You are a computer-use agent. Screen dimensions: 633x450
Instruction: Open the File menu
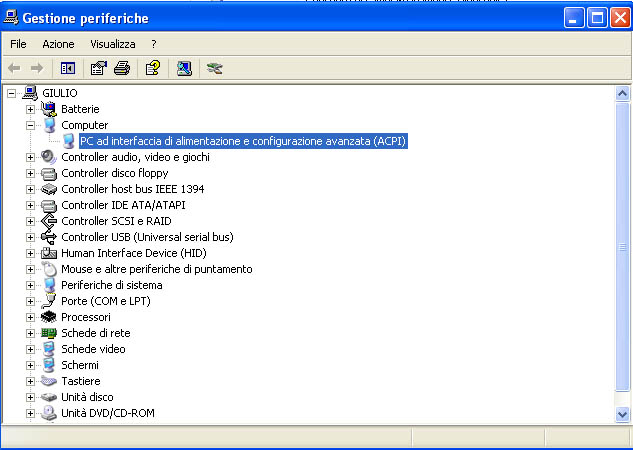click(18, 44)
